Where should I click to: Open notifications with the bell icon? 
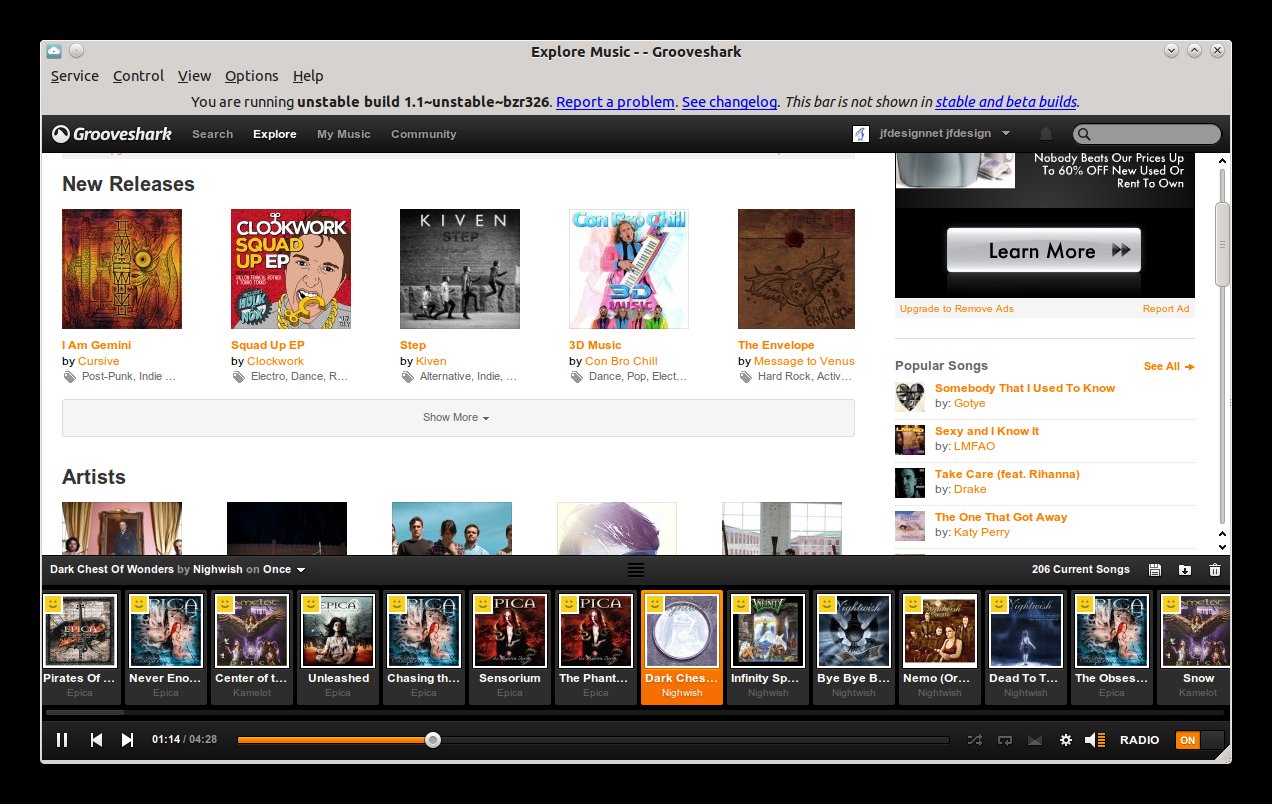1046,134
